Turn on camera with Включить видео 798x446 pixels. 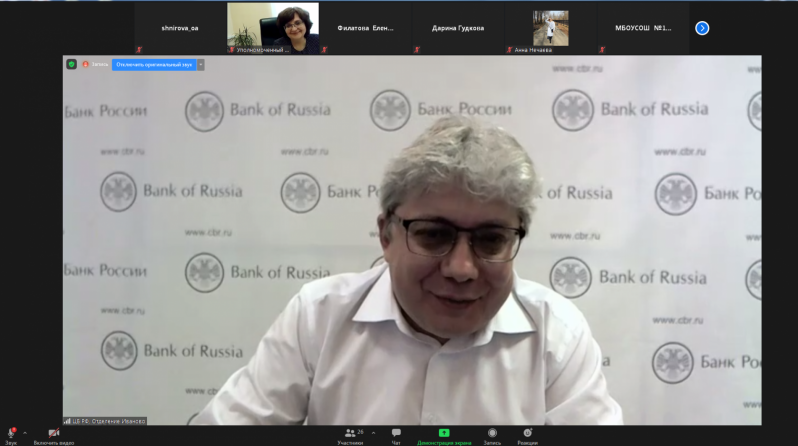[53, 433]
